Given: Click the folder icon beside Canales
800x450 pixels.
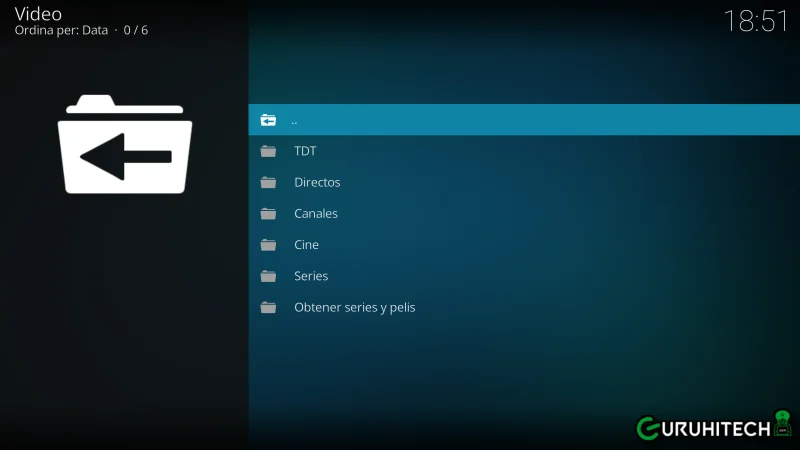Looking at the screenshot, I should point(268,214).
